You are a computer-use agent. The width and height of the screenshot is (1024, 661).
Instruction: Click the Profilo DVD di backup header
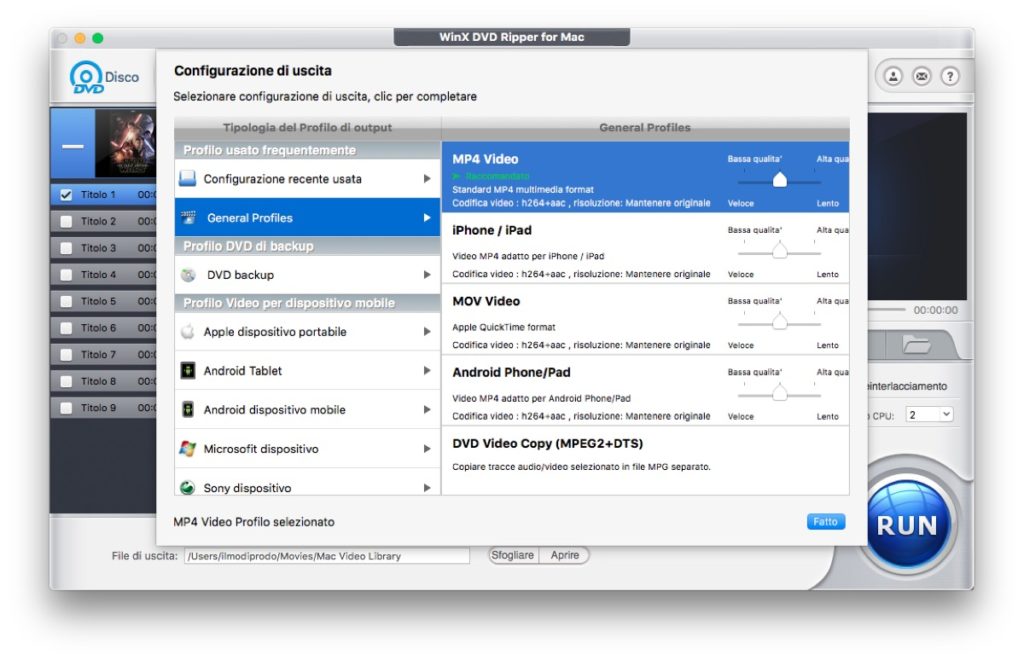pyautogui.click(x=308, y=246)
